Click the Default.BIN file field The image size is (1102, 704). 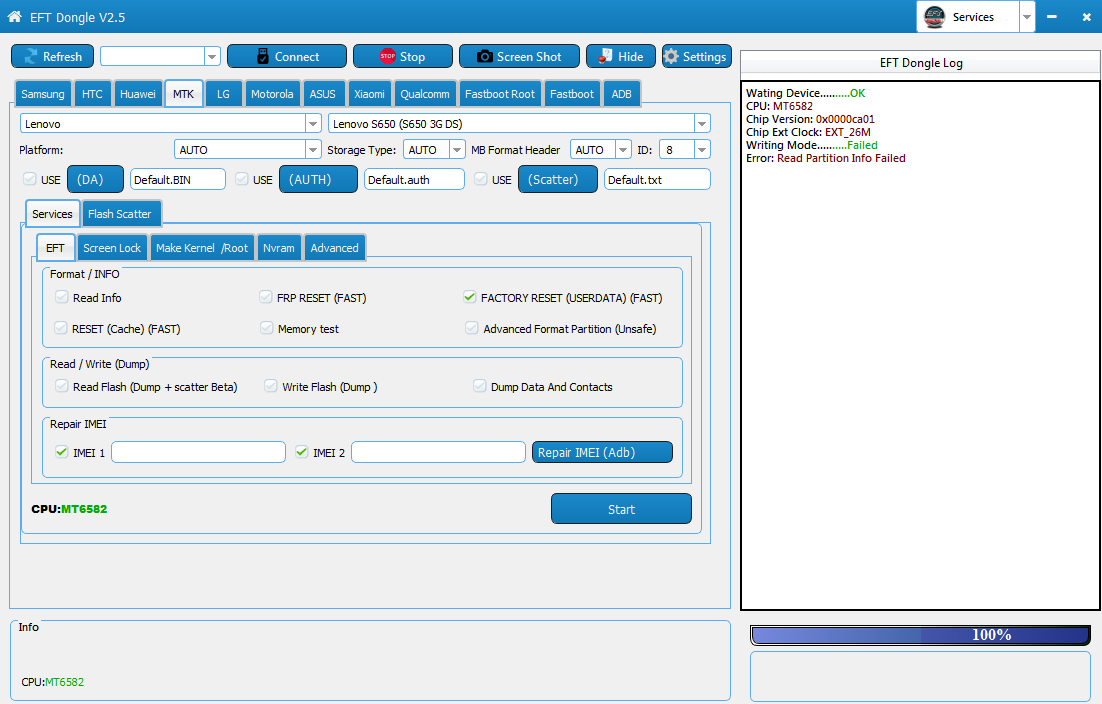[x=178, y=179]
